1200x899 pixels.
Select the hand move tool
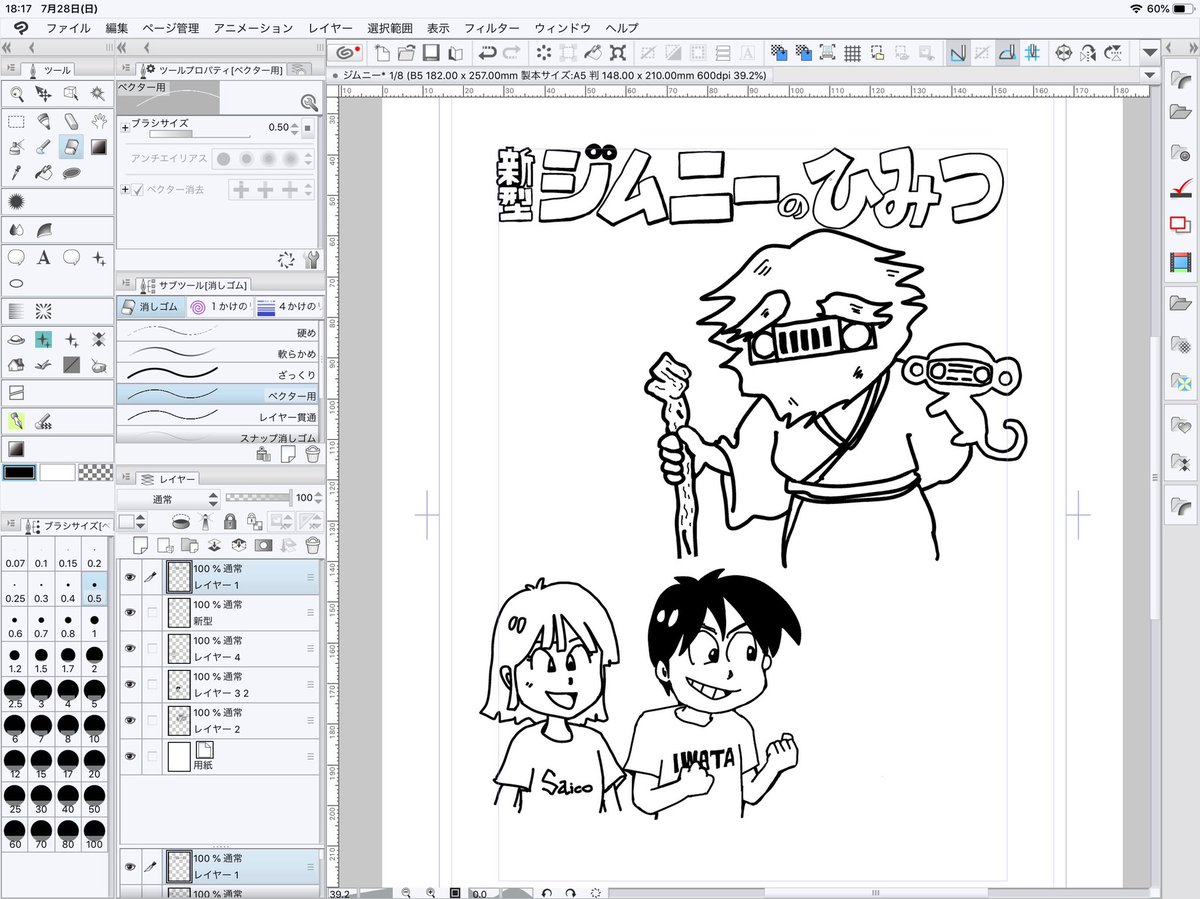pyautogui.click(x=98, y=121)
